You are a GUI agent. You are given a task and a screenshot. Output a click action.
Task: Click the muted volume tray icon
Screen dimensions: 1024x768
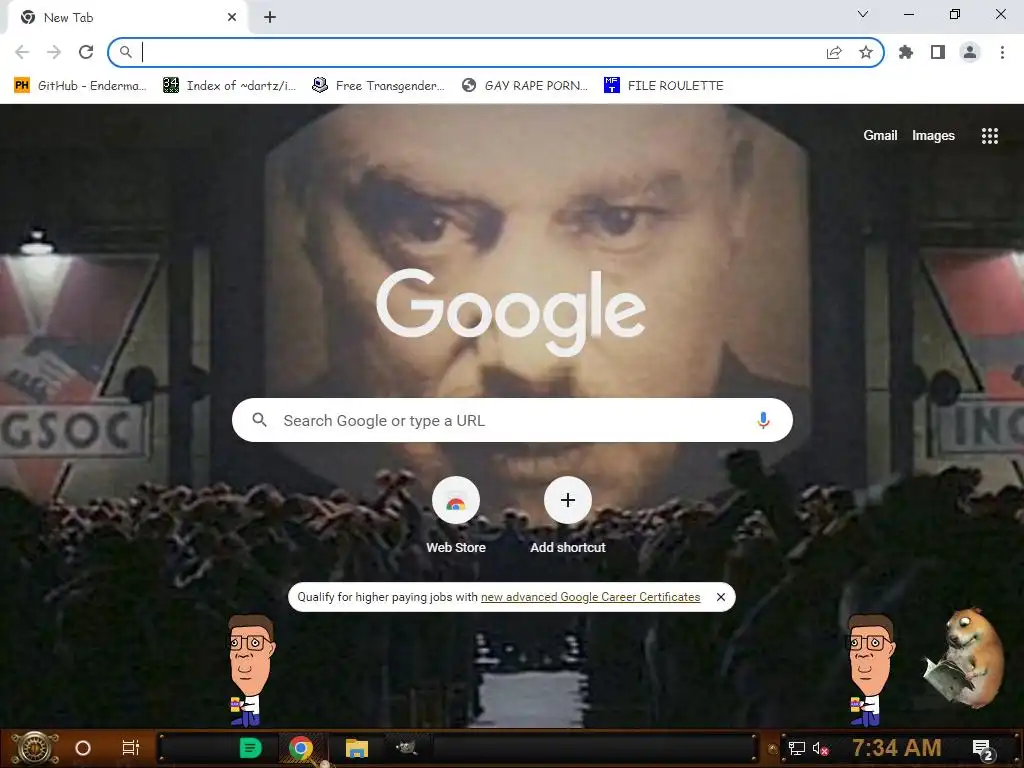(820, 748)
